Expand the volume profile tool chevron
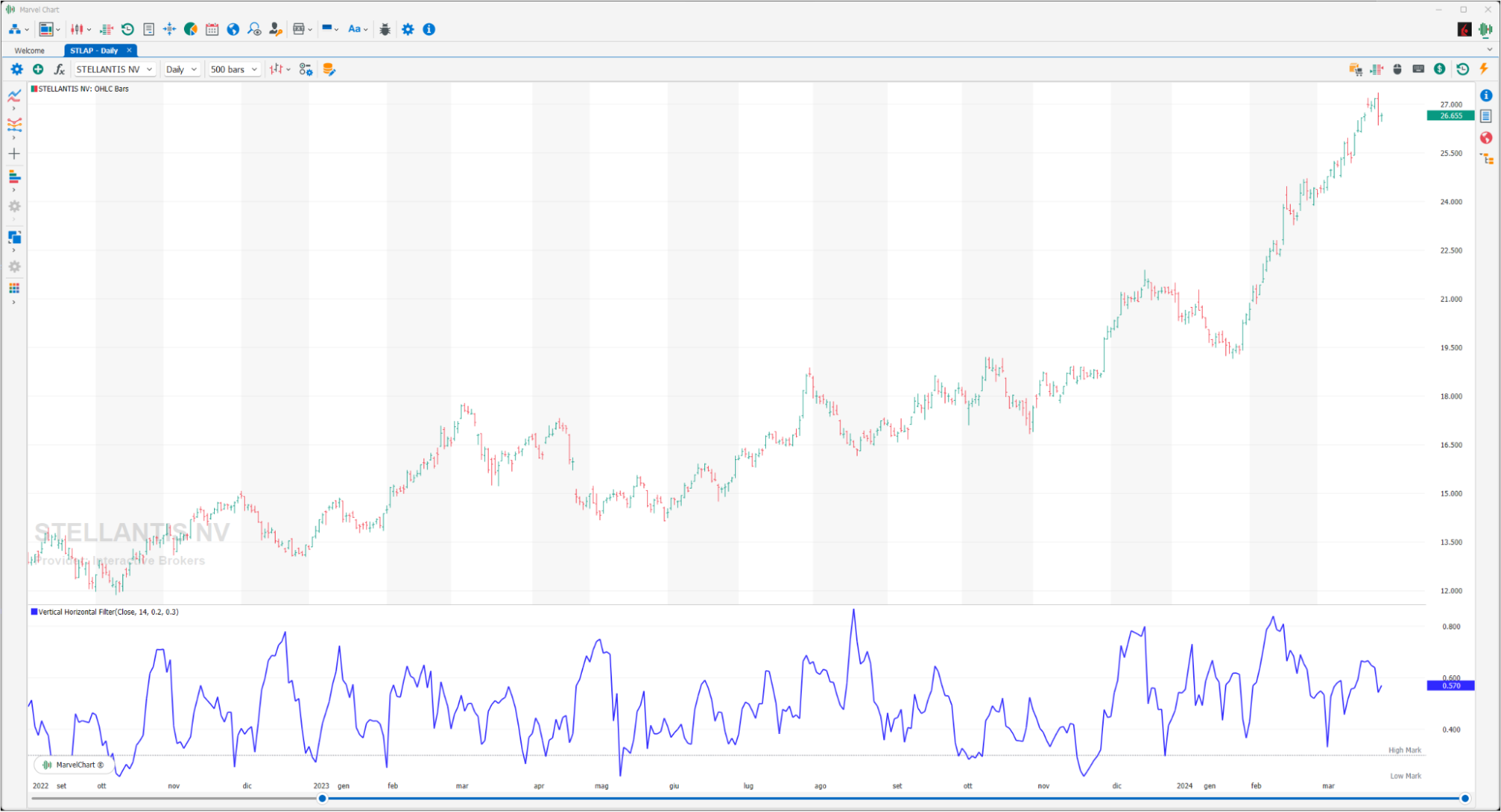This screenshot has width=1501, height=812. (14, 191)
